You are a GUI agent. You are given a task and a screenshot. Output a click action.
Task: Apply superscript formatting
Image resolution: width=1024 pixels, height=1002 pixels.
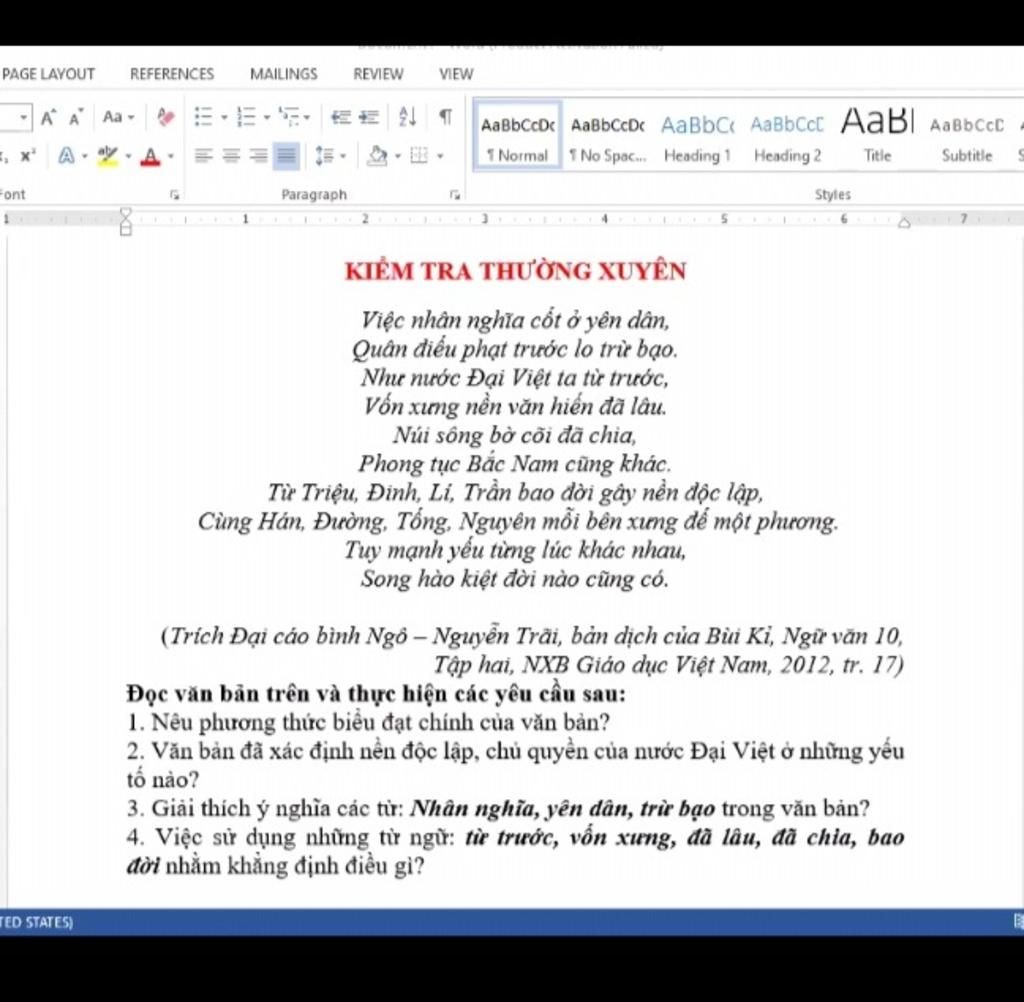27,156
